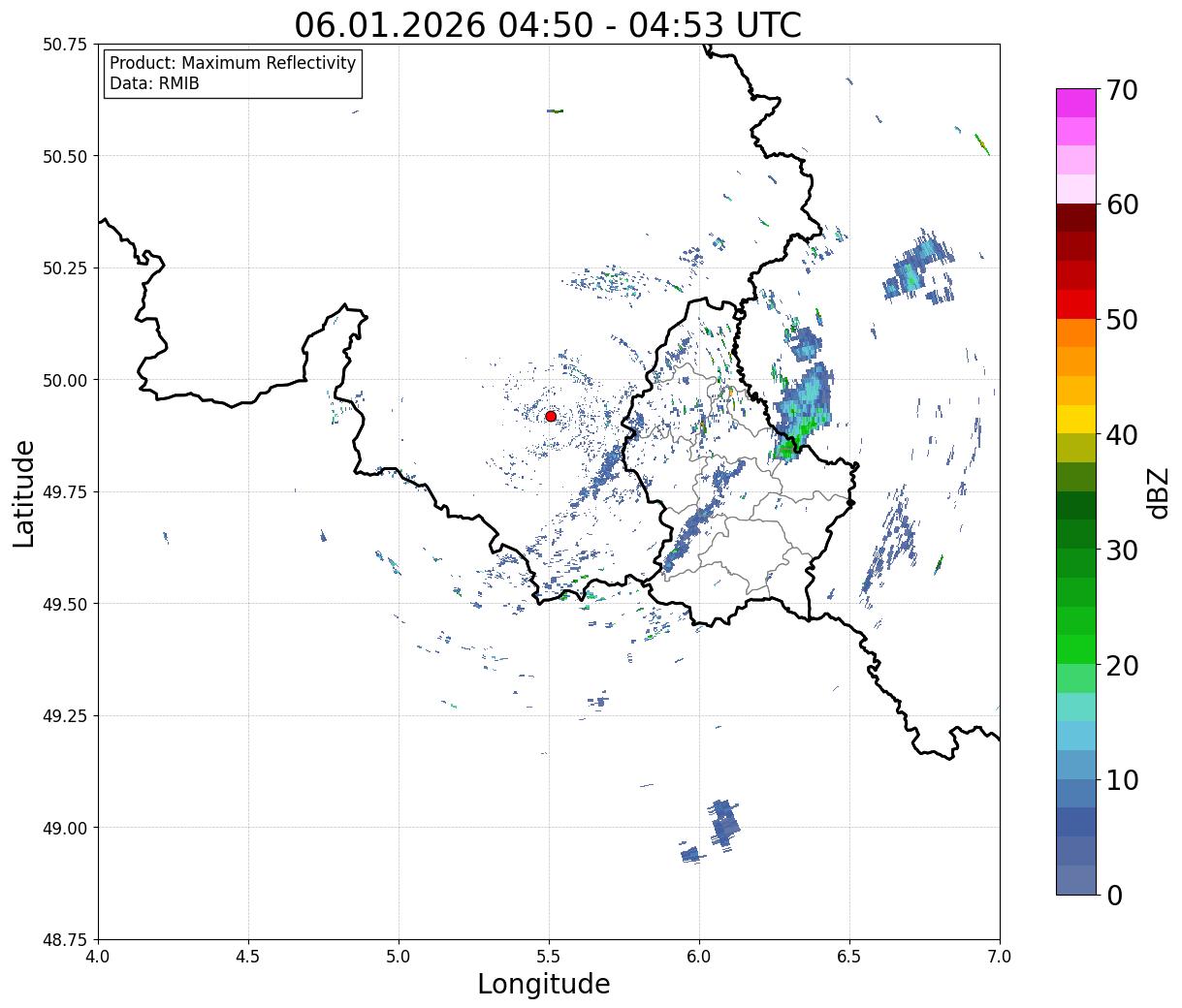Click the colorbar tick label '0'
1182x1008 pixels.
pos(1114,896)
